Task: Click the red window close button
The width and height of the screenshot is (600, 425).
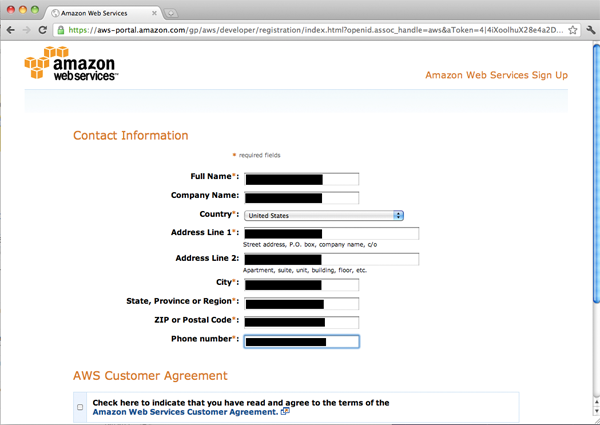Action: pyautogui.click(x=11, y=10)
